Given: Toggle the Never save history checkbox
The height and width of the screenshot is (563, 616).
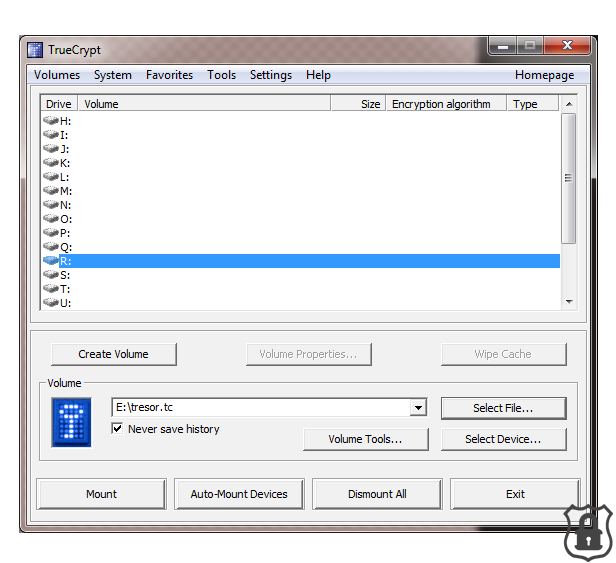Looking at the screenshot, I should pyautogui.click(x=117, y=428).
